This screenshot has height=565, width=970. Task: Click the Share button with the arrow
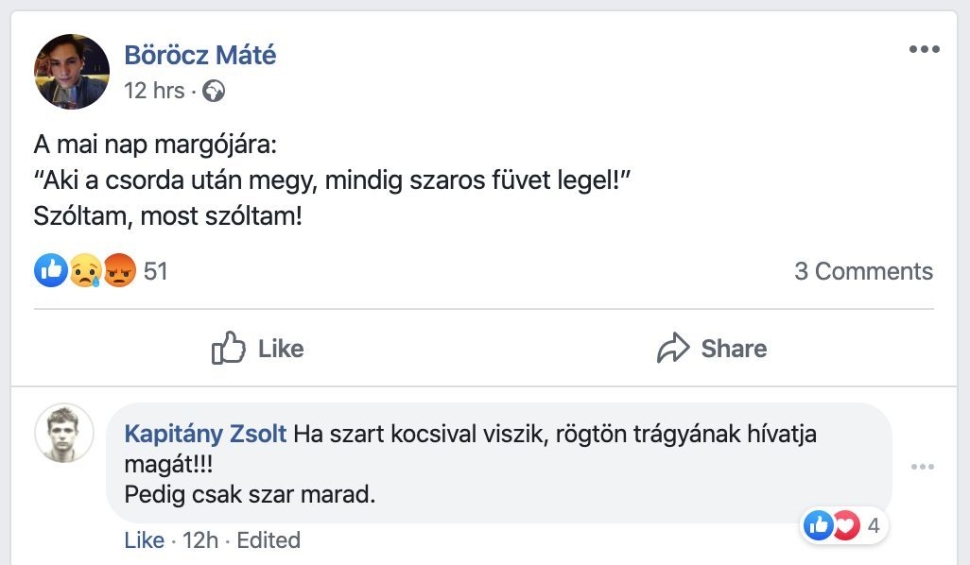coord(712,348)
